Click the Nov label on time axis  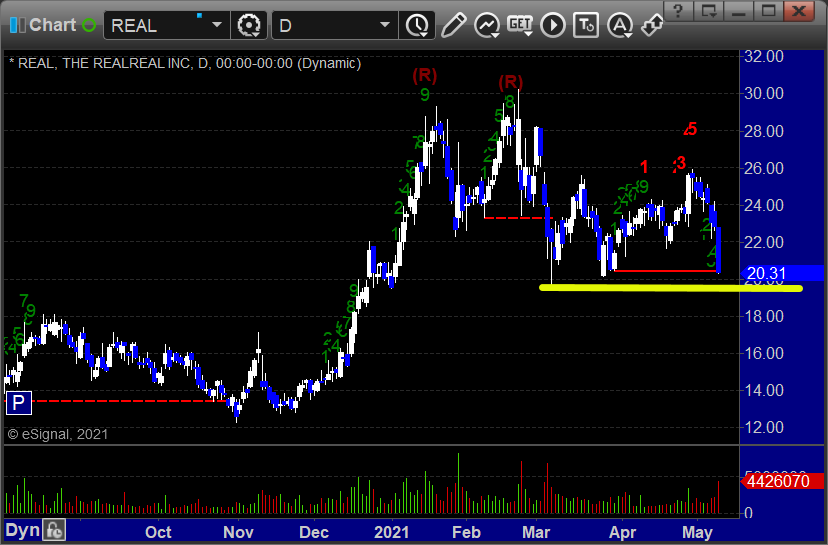238,532
